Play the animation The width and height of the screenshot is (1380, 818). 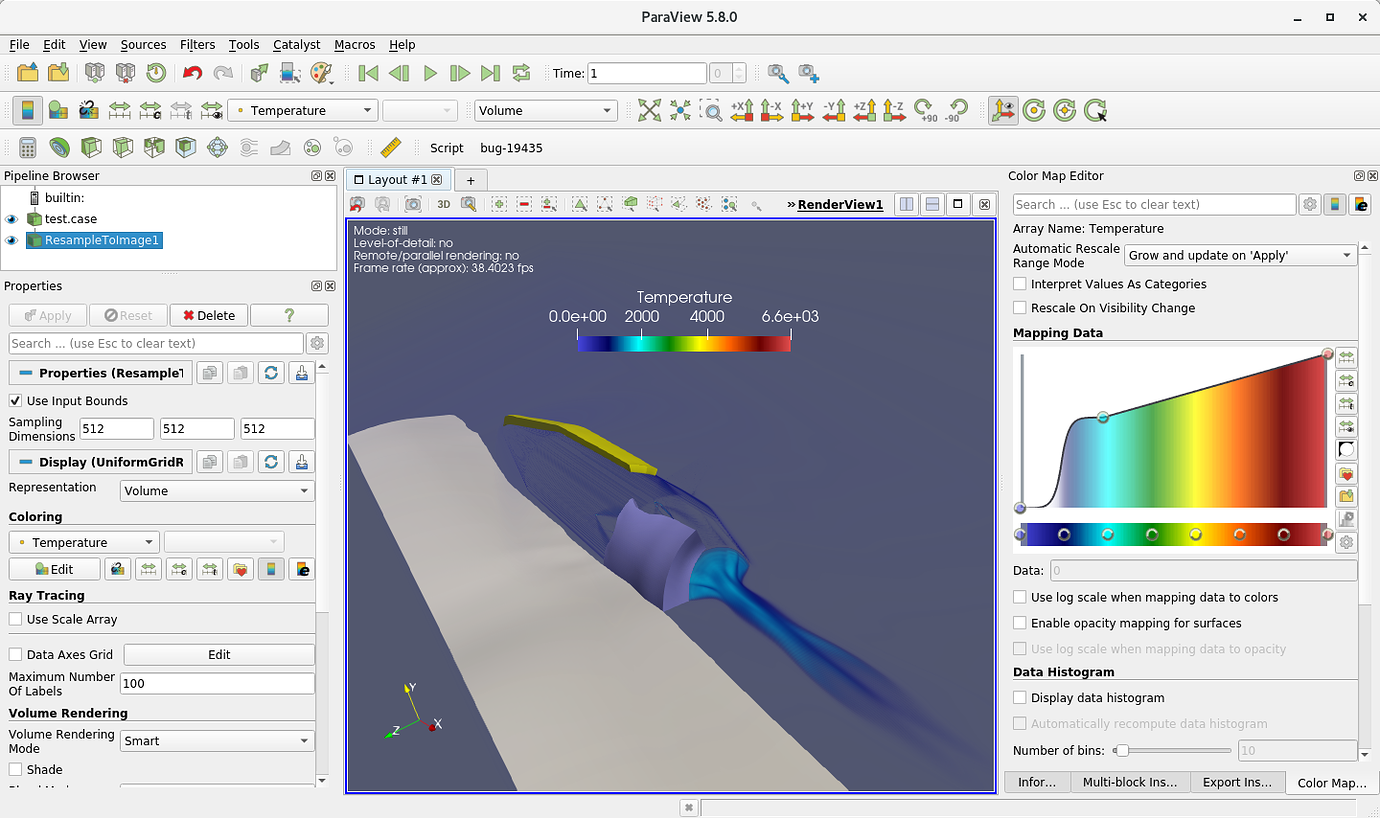pyautogui.click(x=430, y=73)
